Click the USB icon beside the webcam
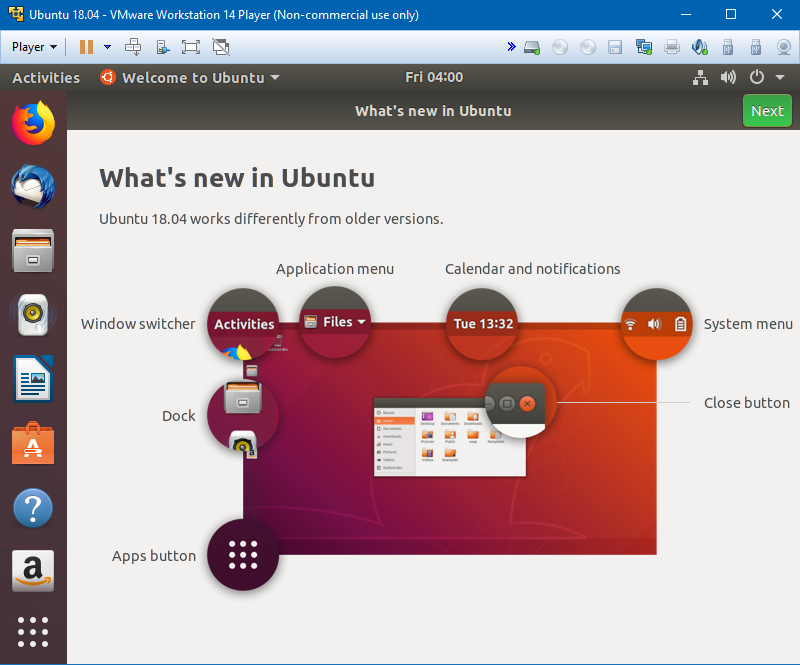The height and width of the screenshot is (665, 800). [756, 47]
